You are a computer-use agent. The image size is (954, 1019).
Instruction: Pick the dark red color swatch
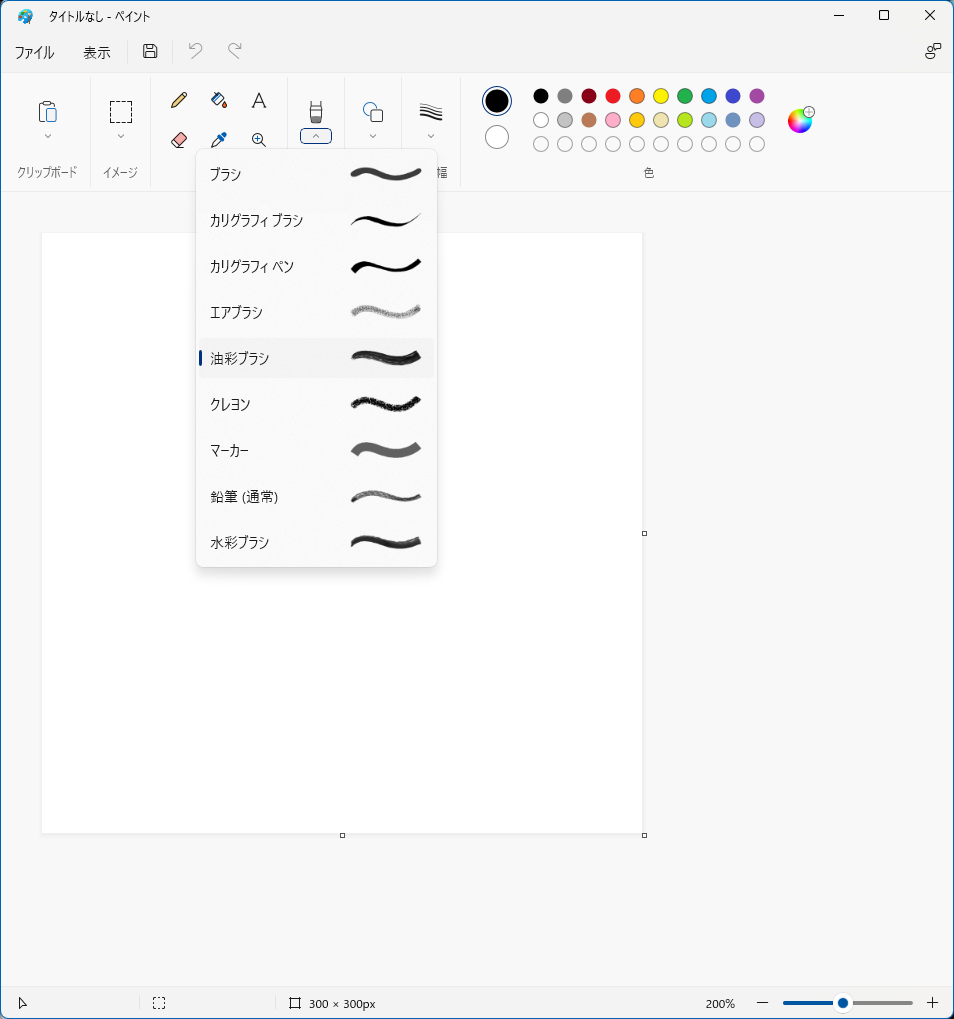coord(589,96)
